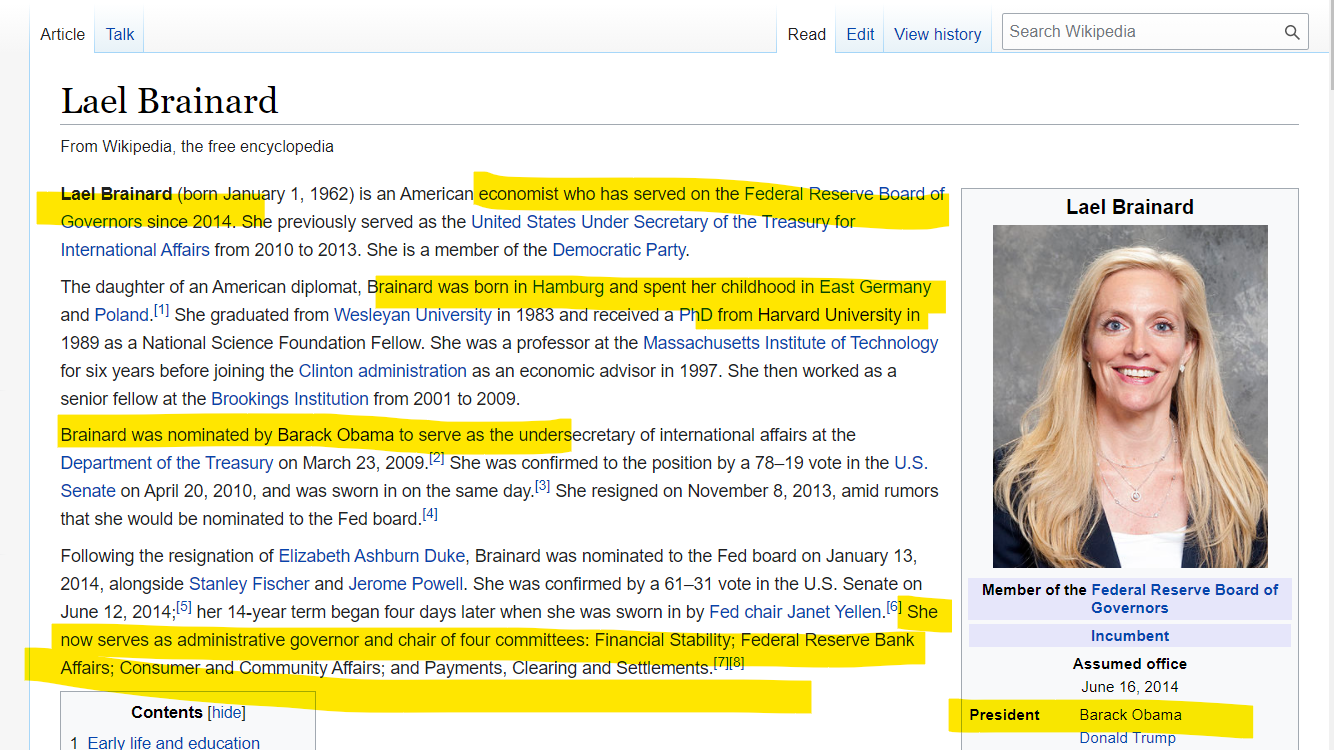Follow the Elizabeth Ashburn Duke link

coord(371,556)
